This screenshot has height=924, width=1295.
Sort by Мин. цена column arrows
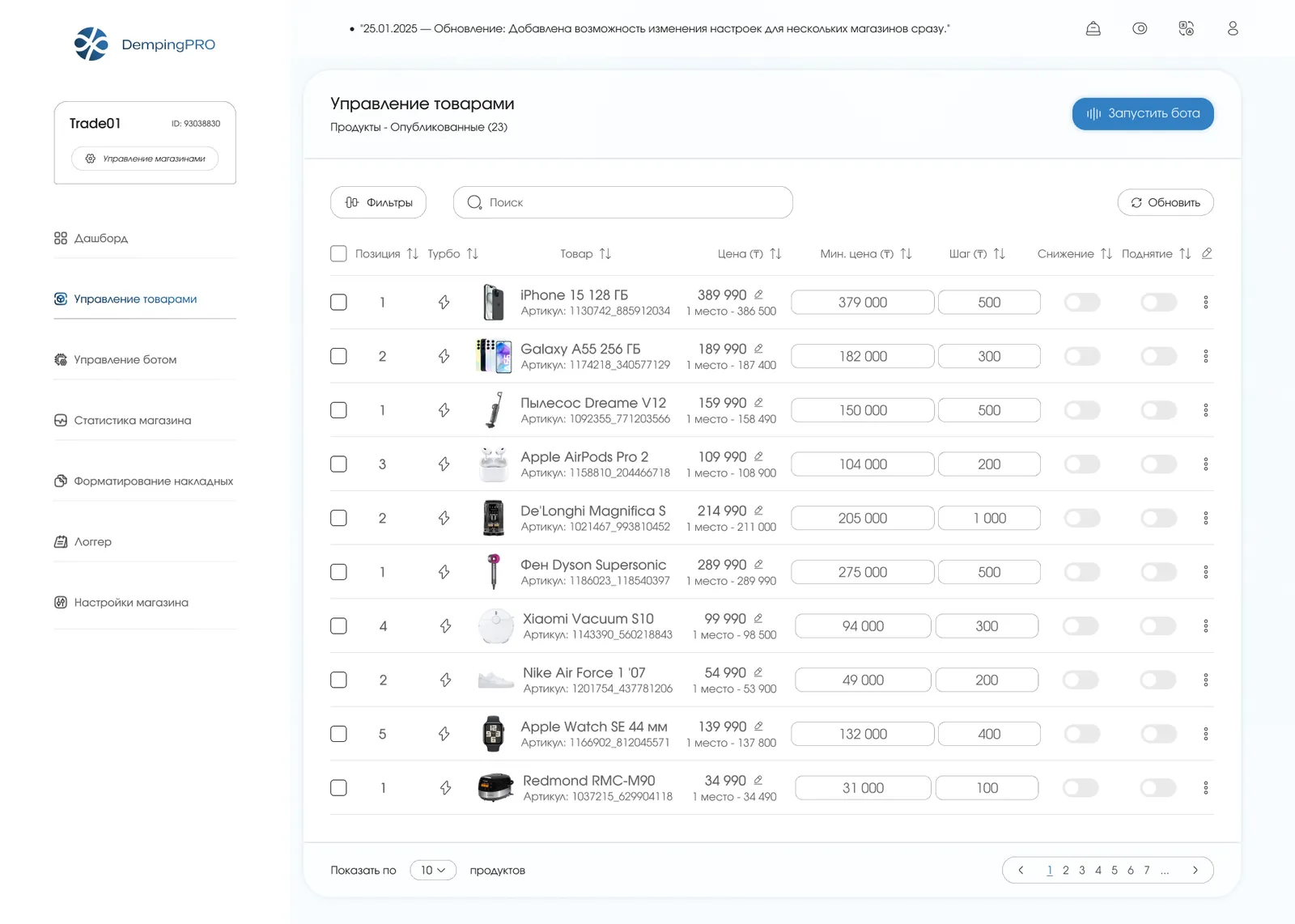point(906,253)
